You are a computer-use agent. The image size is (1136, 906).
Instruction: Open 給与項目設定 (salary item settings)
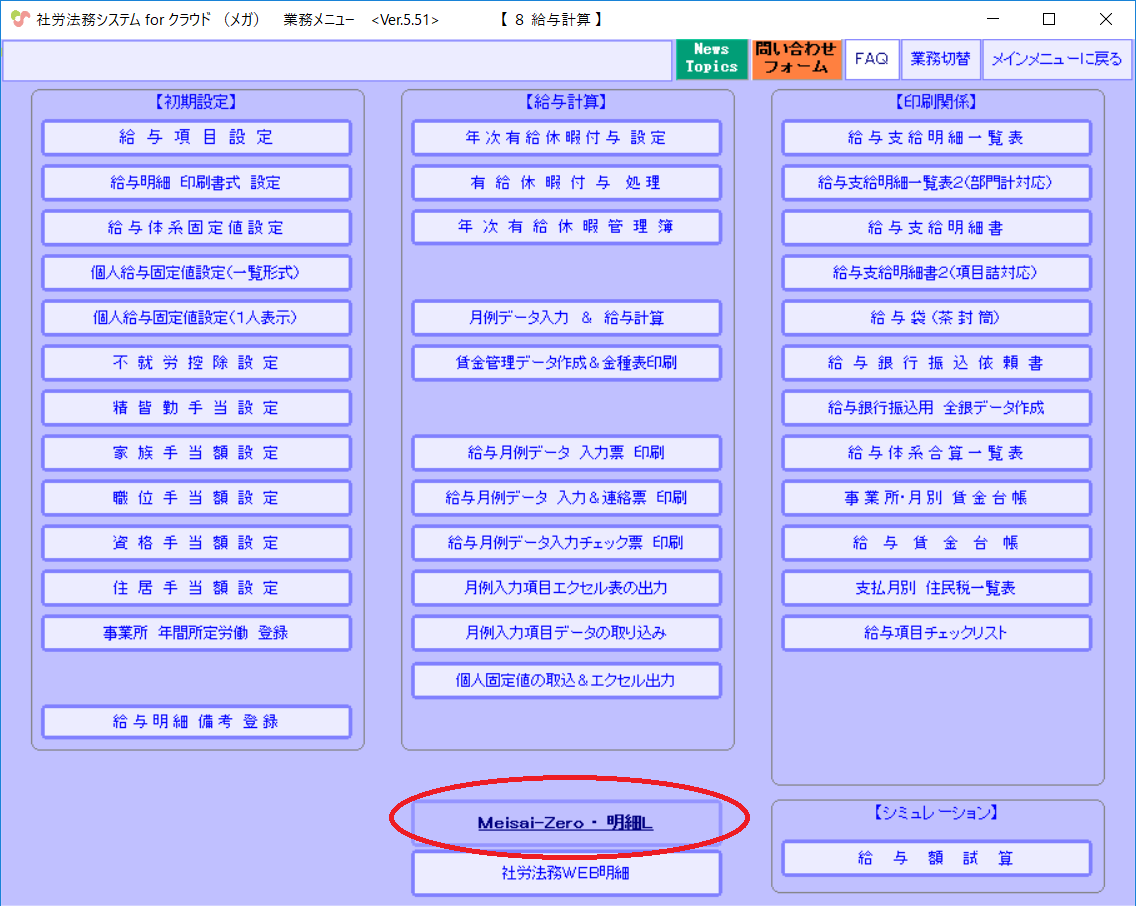(196, 137)
